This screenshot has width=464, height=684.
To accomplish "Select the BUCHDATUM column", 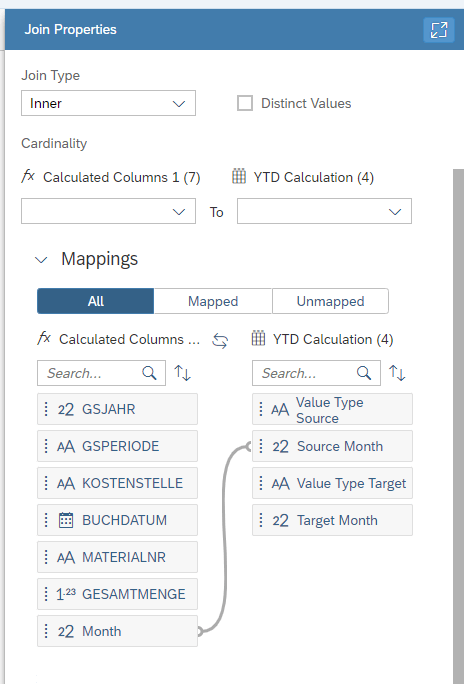I will (117, 520).
